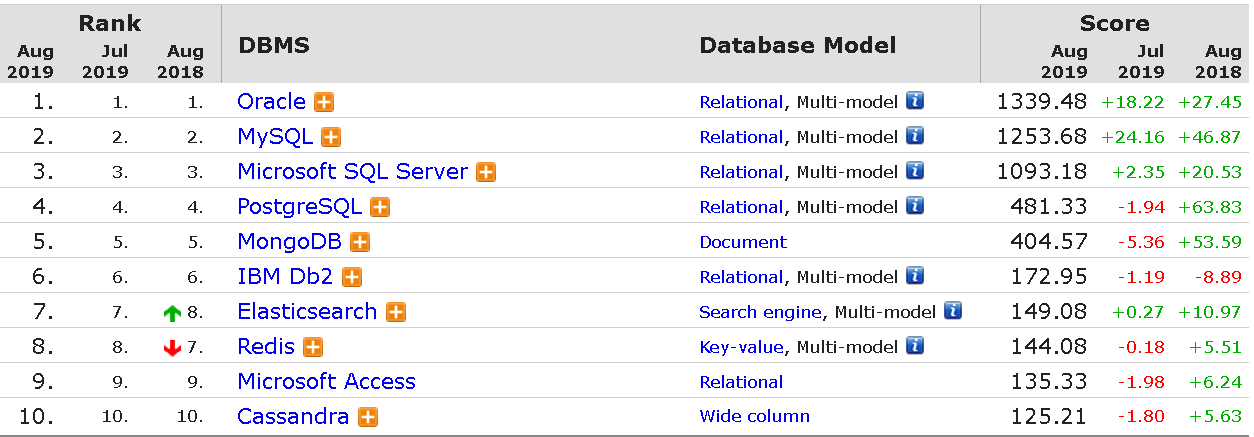Open info icon in IBM Db2 row
Viewport: 1254px width, 437px height.
pos(915,276)
